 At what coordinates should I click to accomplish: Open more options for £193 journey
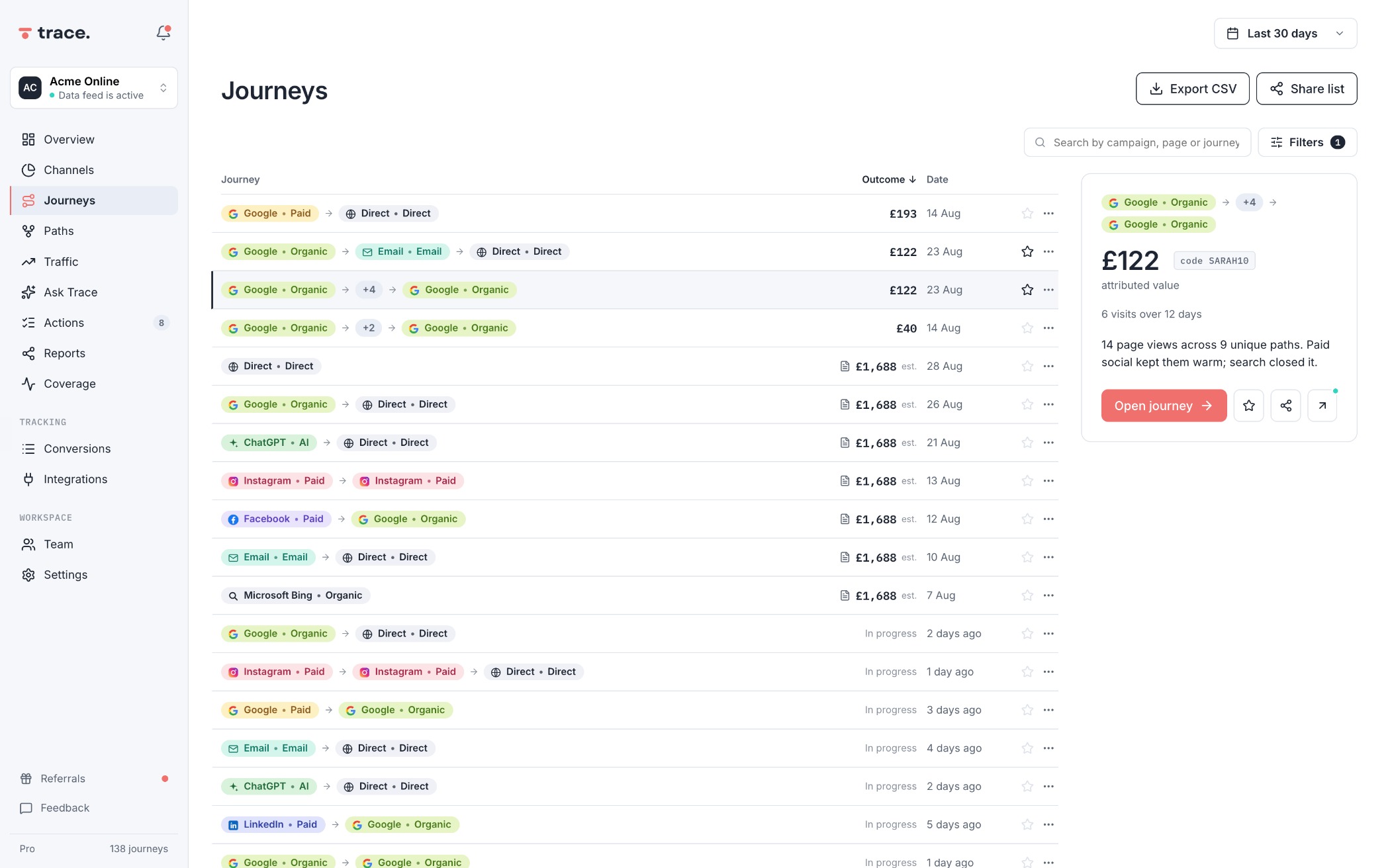[x=1048, y=213]
